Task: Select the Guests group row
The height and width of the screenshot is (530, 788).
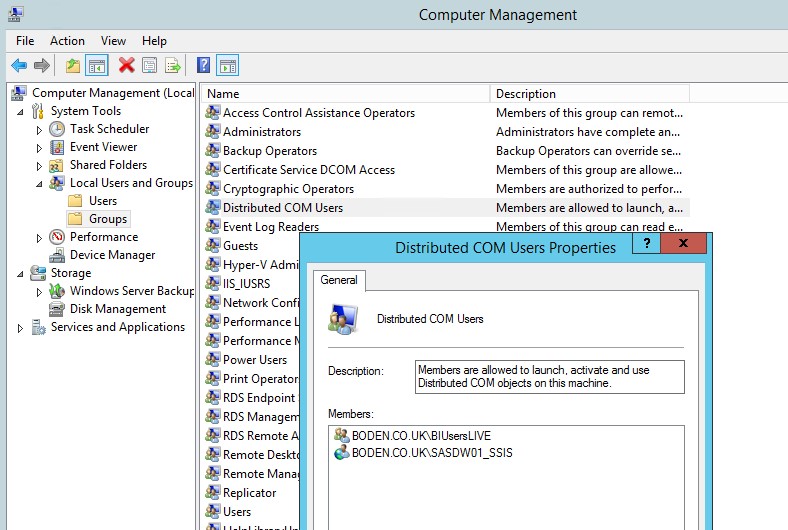Action: pos(240,246)
